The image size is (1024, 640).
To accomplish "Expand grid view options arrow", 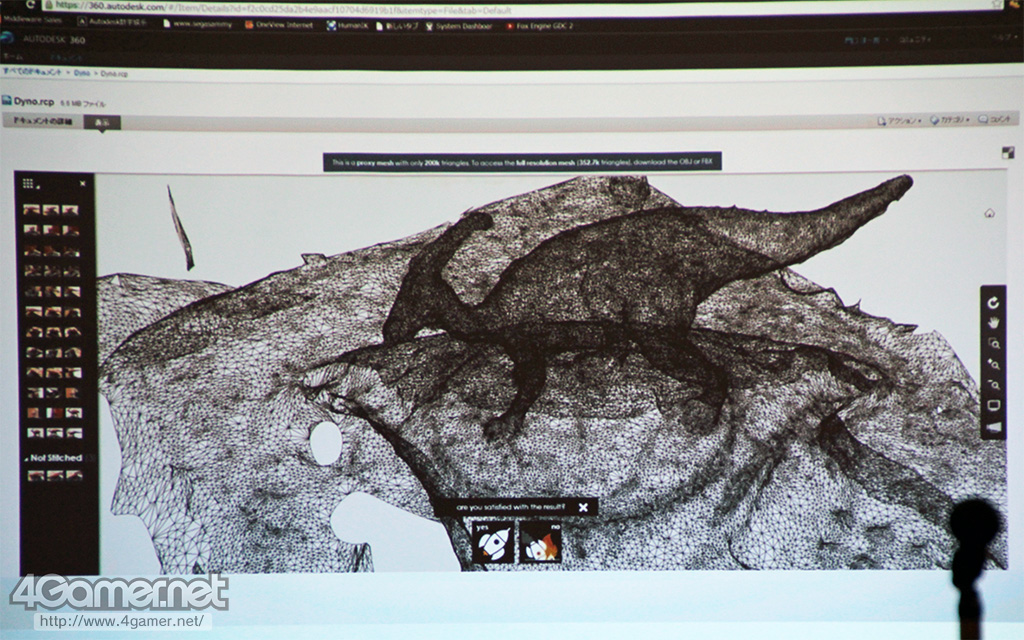I will (x=37, y=187).
